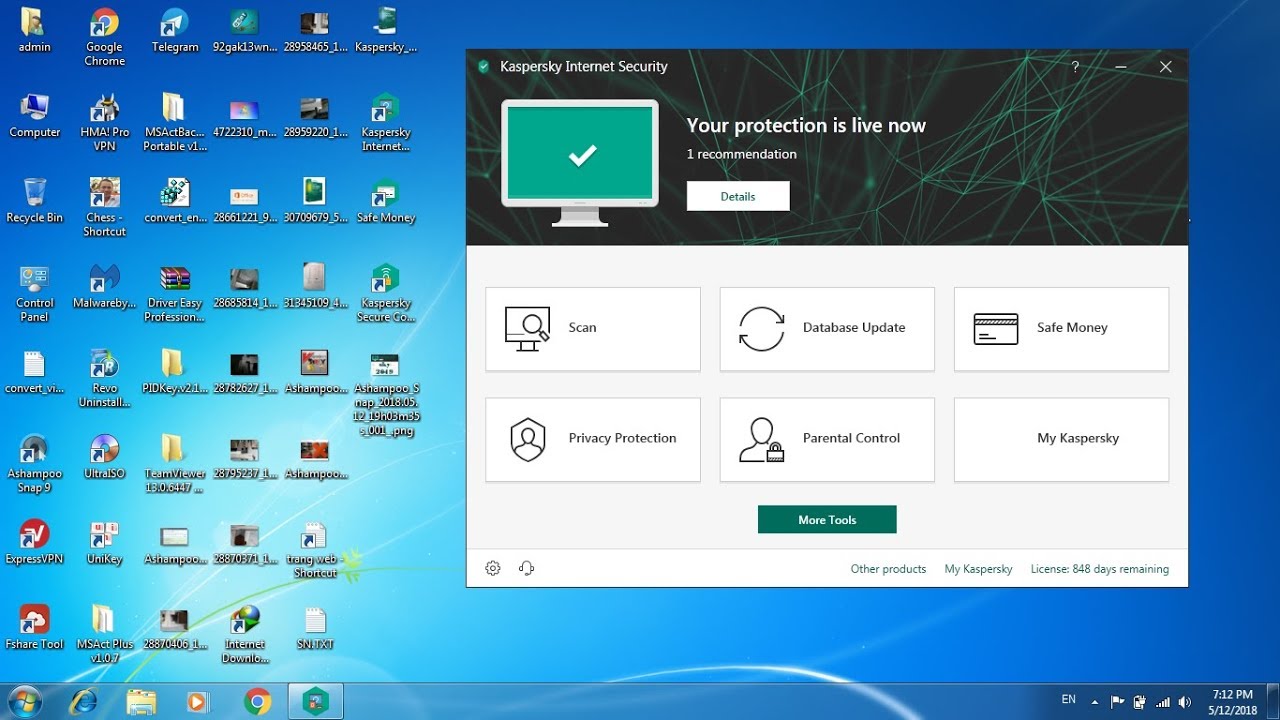This screenshot has height=720, width=1280.
Task: Open the Windows Start menu
Action: click(x=25, y=701)
